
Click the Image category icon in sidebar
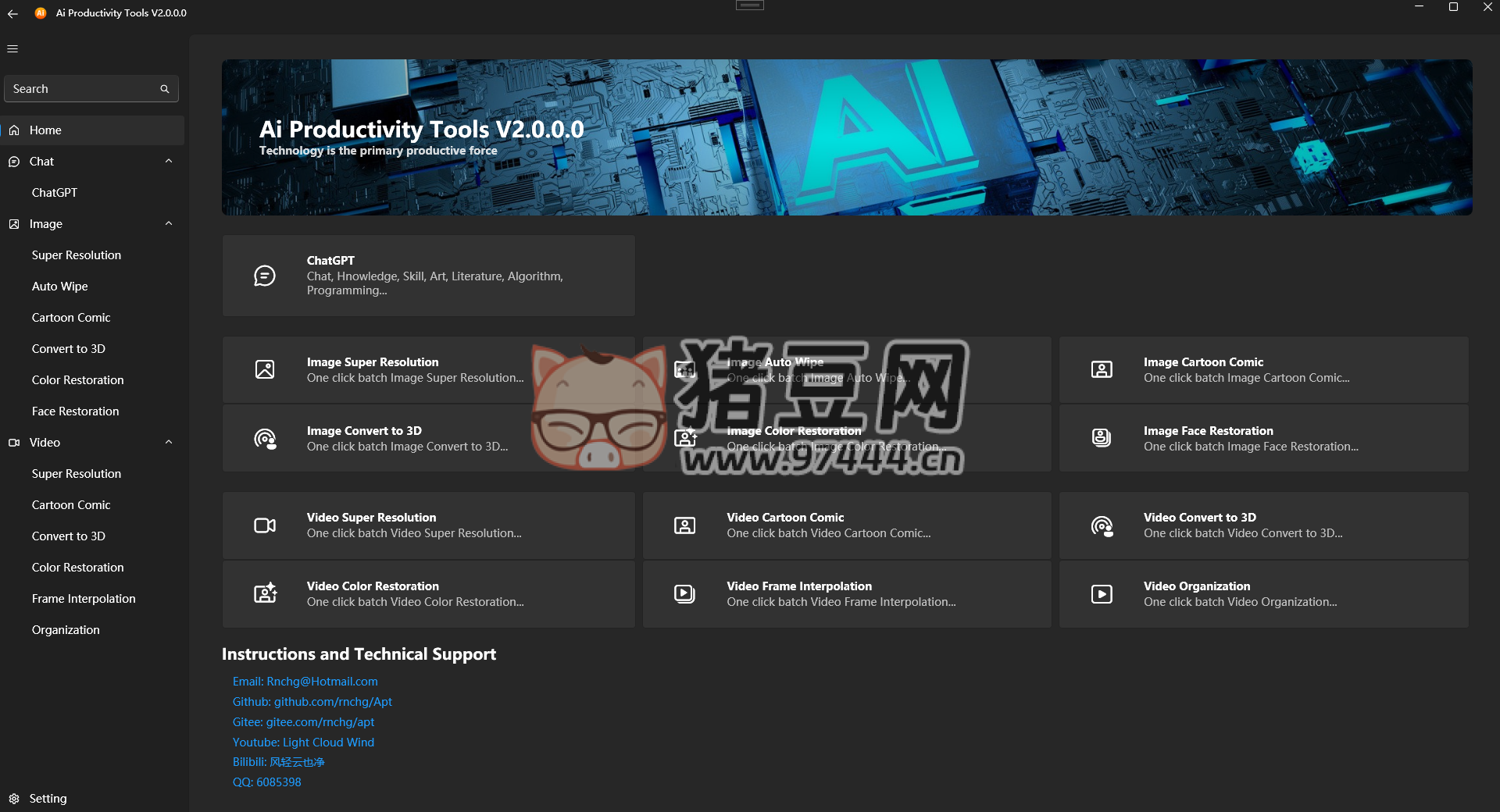tap(14, 224)
